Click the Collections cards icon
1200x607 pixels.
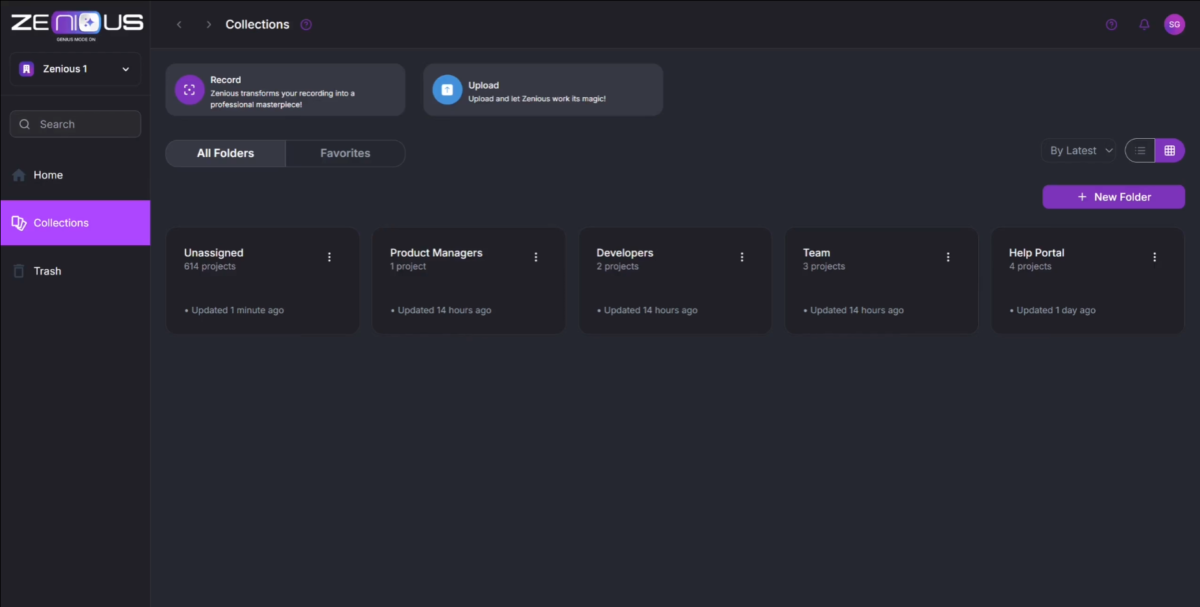tap(19, 223)
